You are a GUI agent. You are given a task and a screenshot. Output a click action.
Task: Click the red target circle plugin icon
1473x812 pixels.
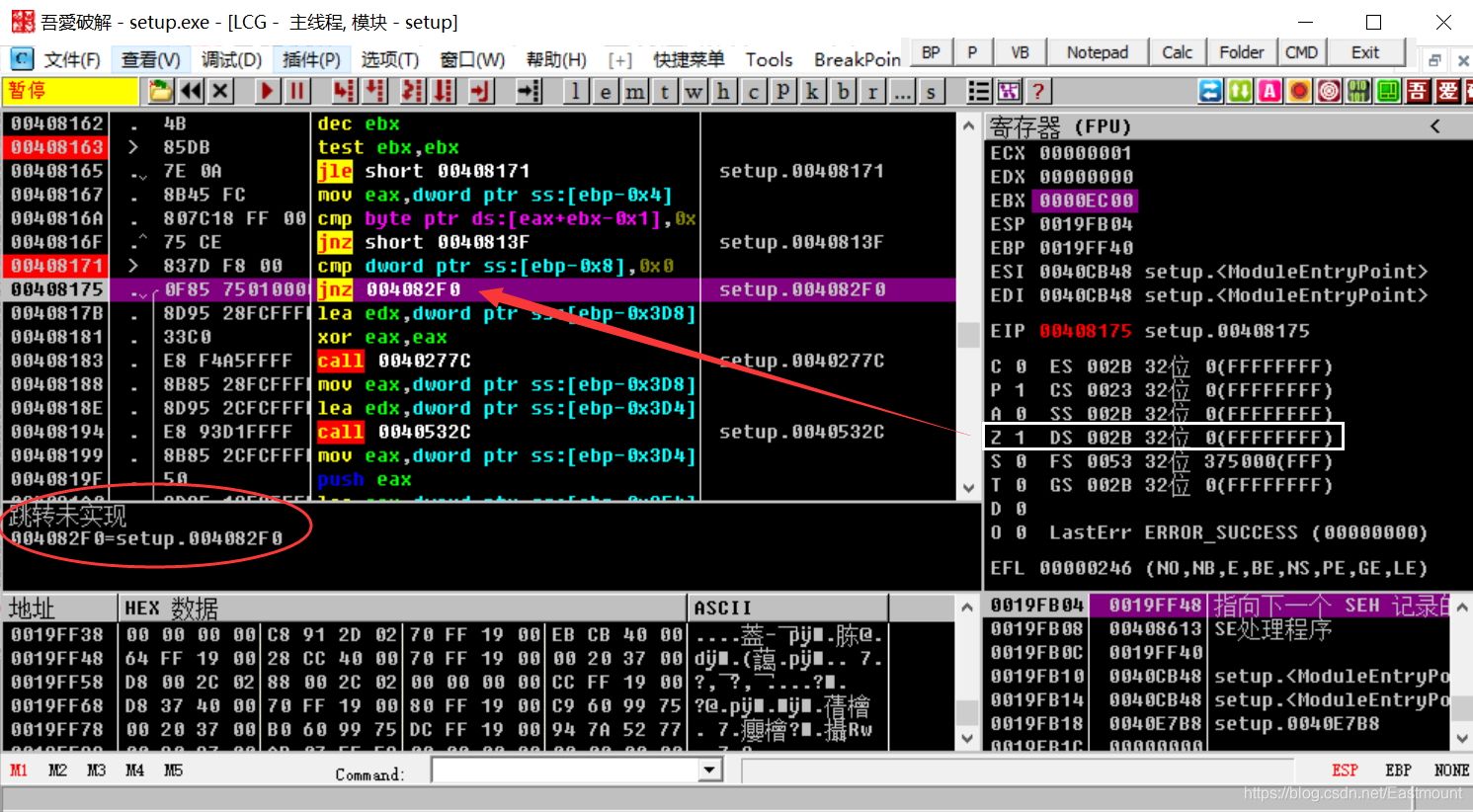(x=1329, y=92)
